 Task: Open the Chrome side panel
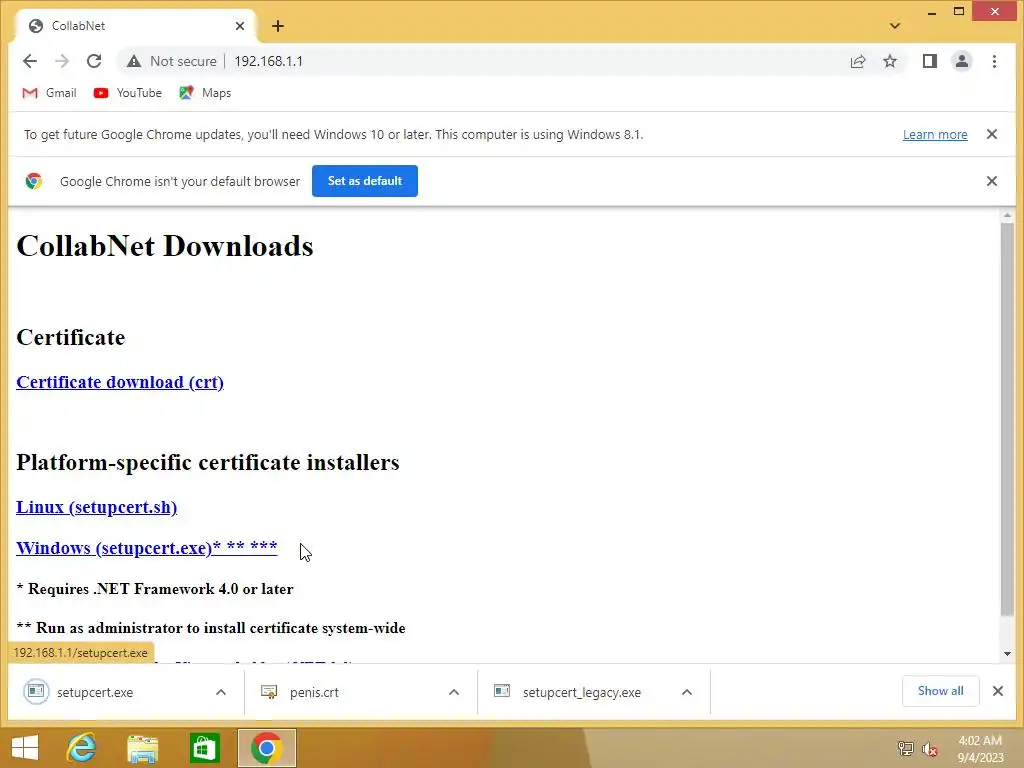click(929, 61)
